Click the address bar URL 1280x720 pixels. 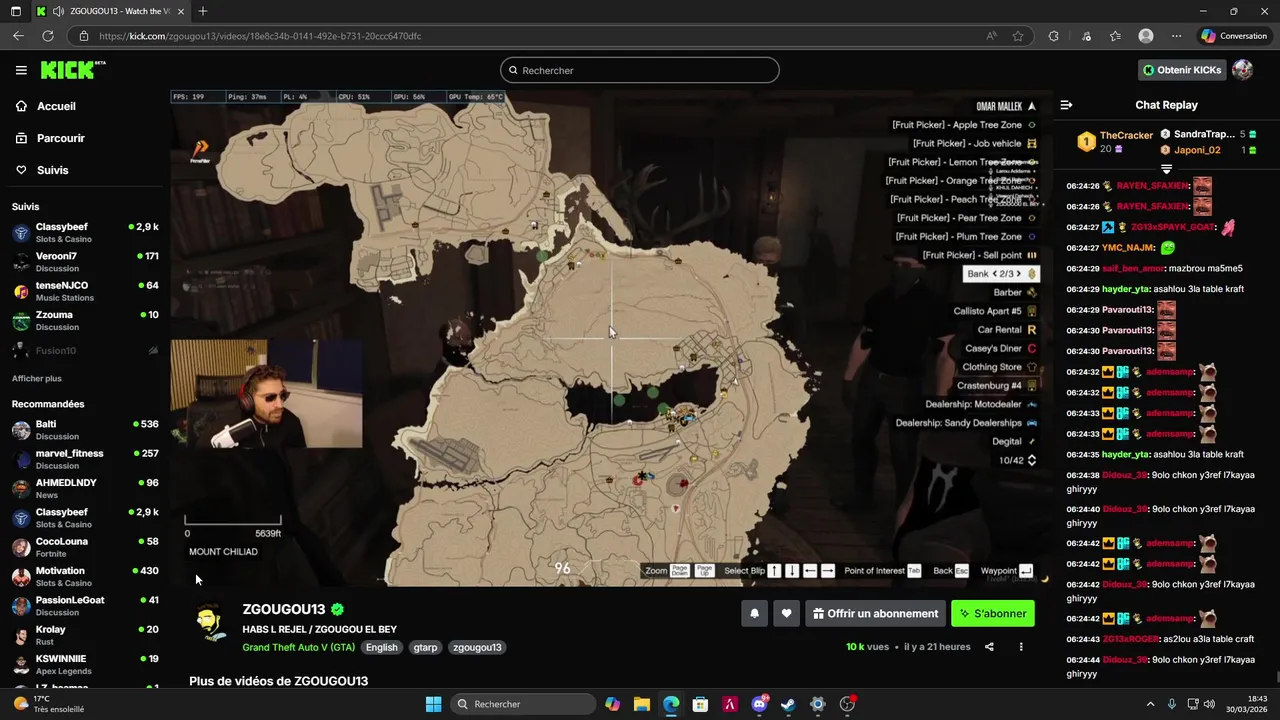pyautogui.click(x=260, y=36)
